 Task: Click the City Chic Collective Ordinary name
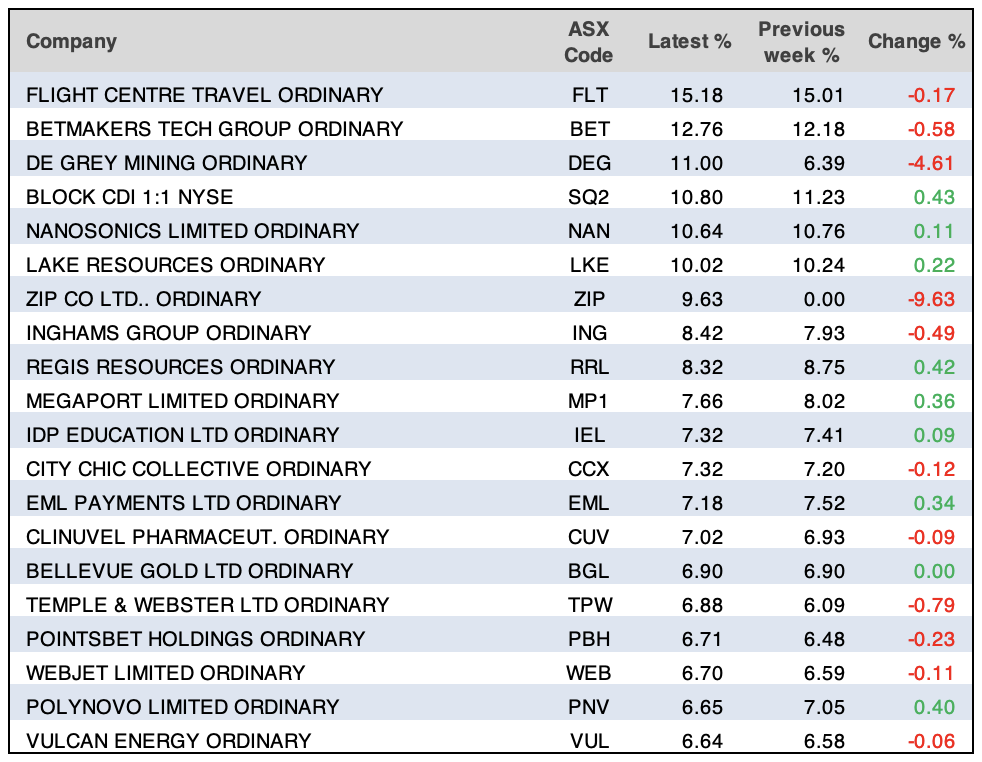click(198, 469)
